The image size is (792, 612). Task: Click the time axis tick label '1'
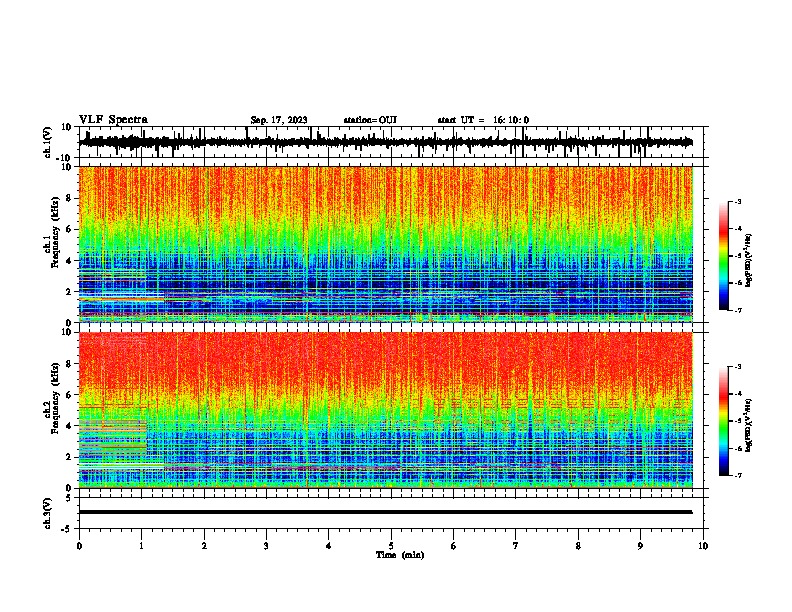click(141, 546)
